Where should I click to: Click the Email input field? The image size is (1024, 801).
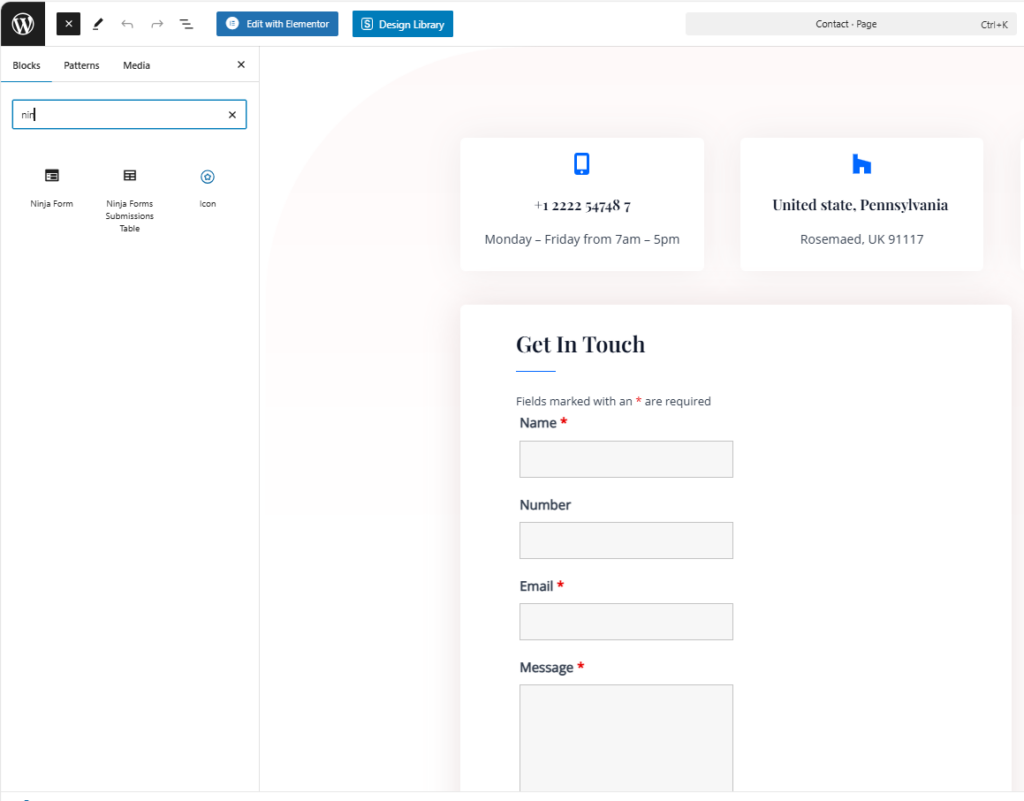pyautogui.click(x=626, y=621)
